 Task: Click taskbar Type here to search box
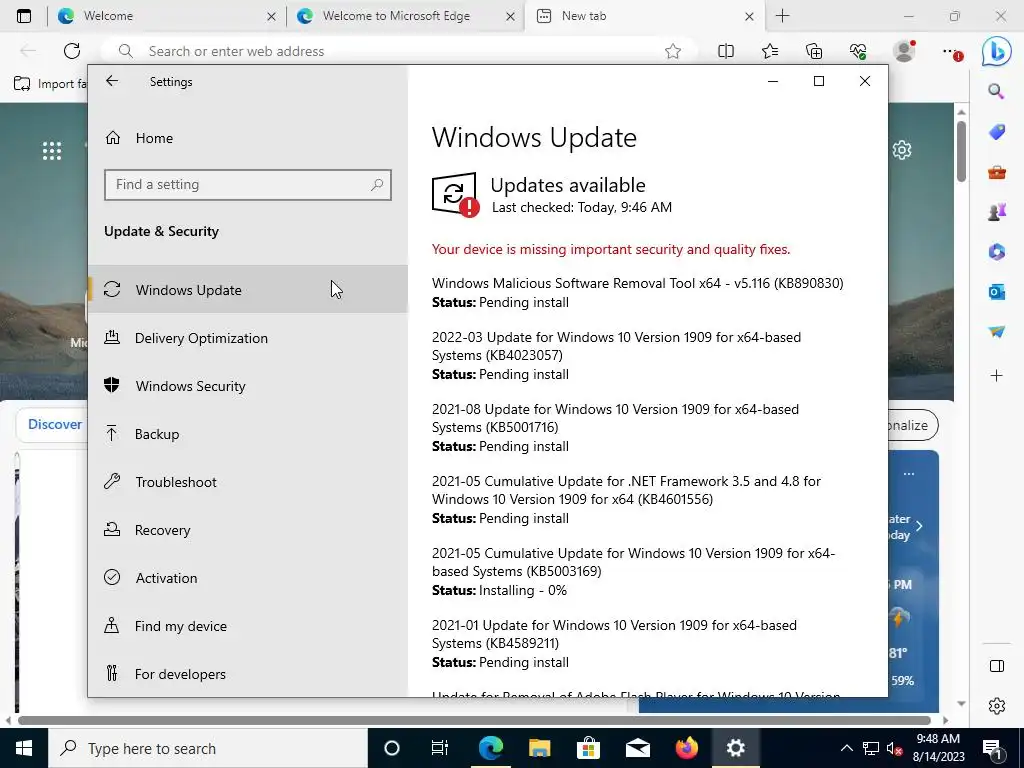point(208,748)
